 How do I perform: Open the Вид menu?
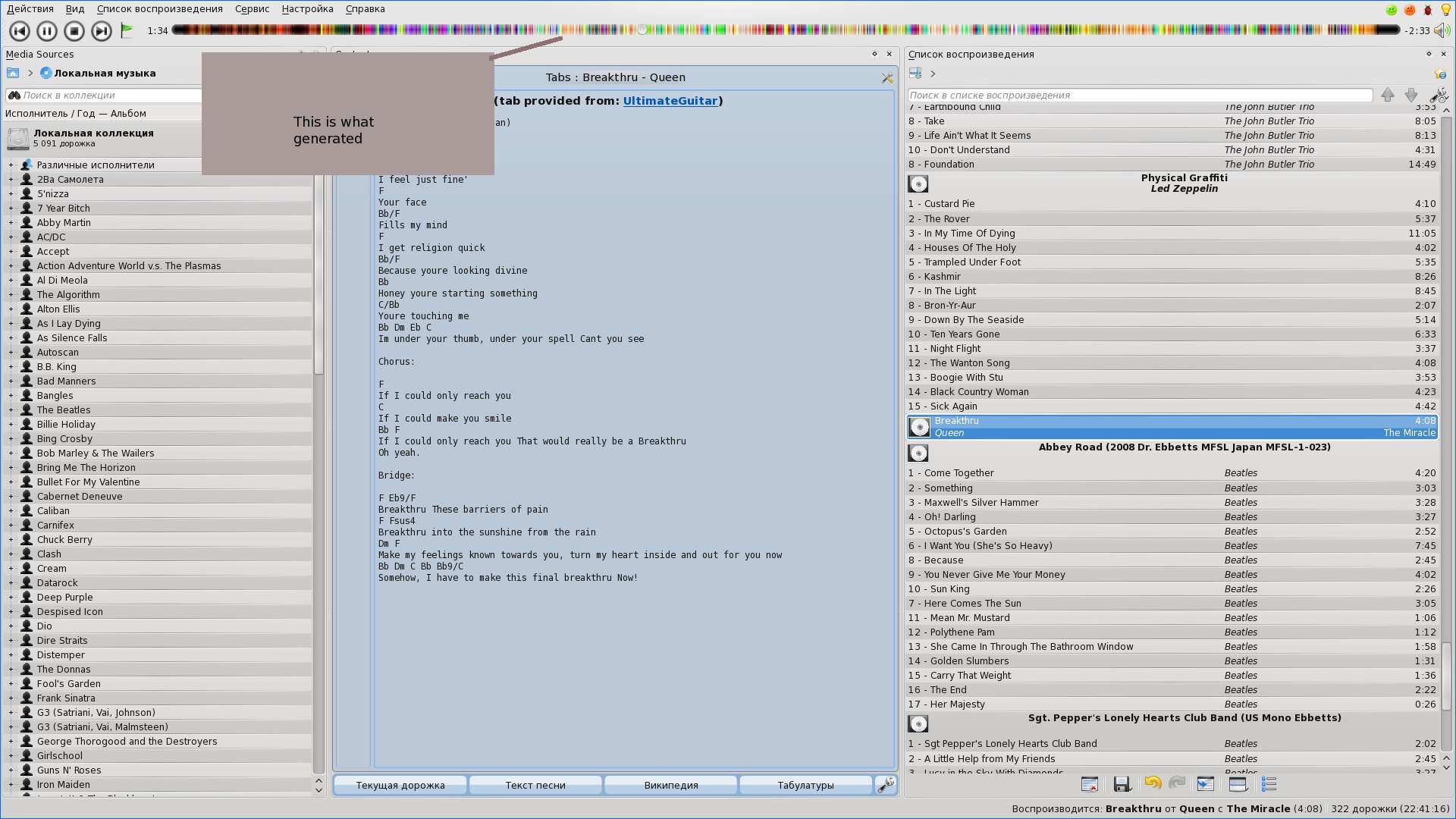coord(75,9)
